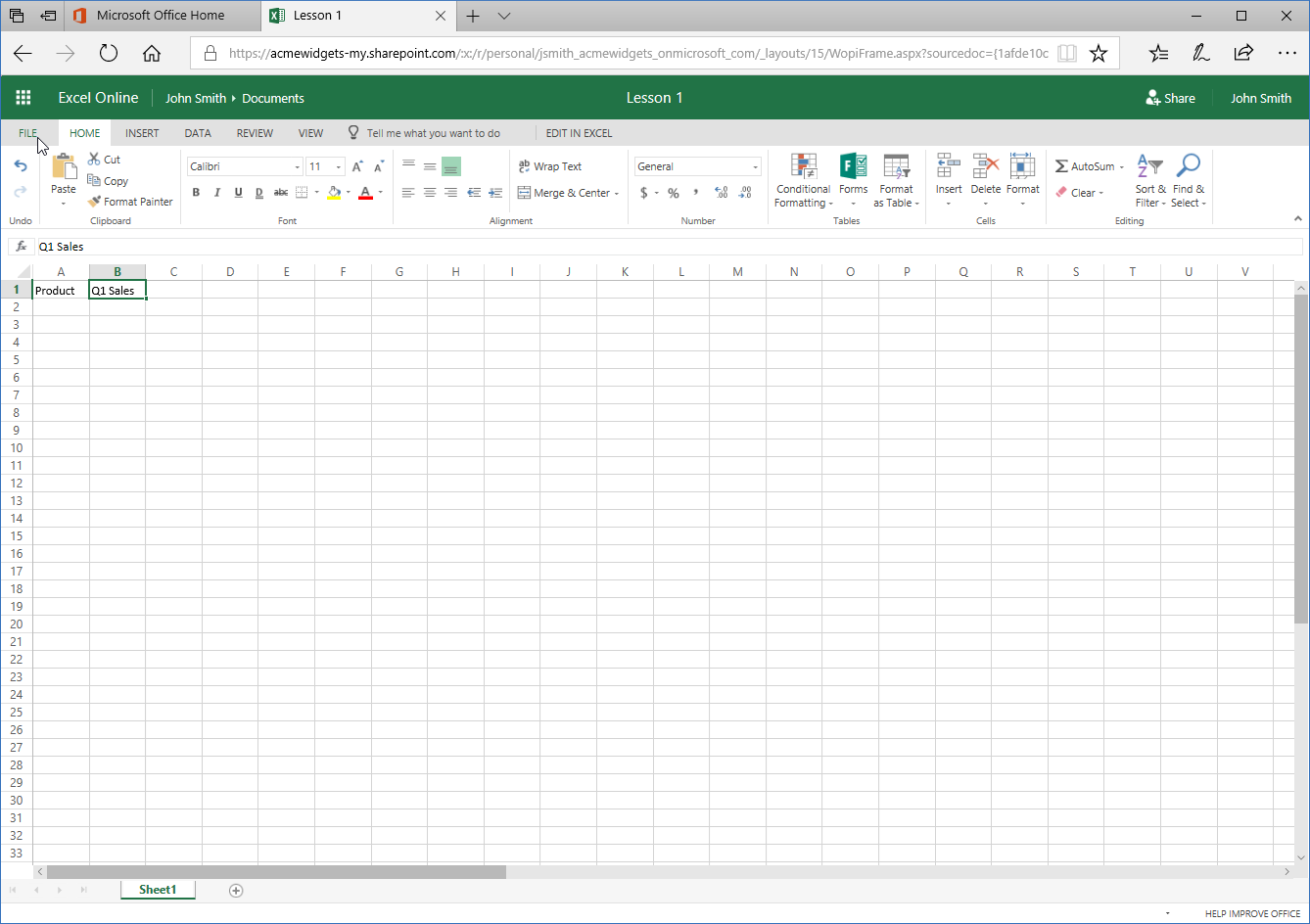
Task: Click the Delete cells icon
Action: (x=985, y=176)
